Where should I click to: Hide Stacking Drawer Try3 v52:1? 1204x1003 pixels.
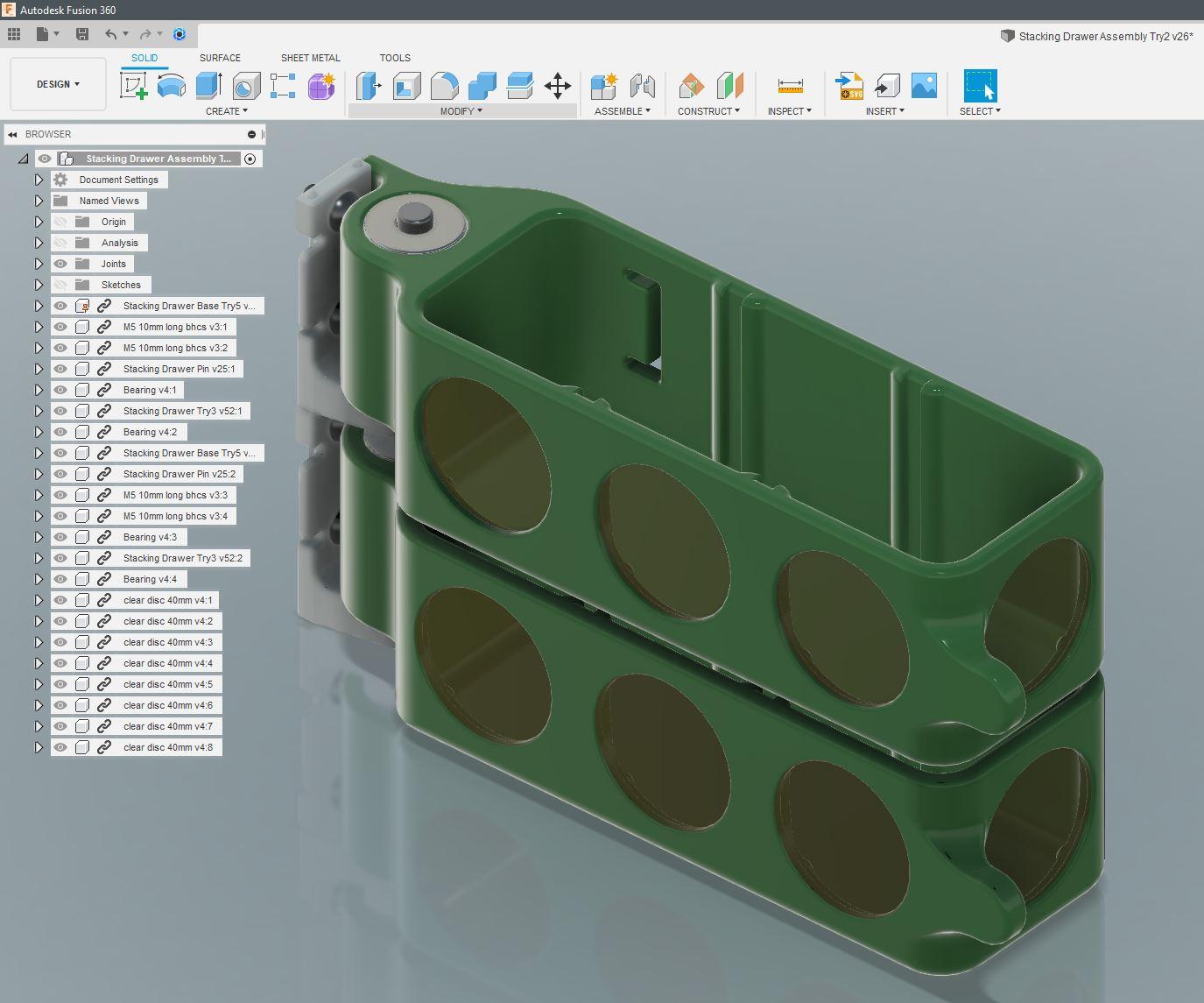(60, 411)
